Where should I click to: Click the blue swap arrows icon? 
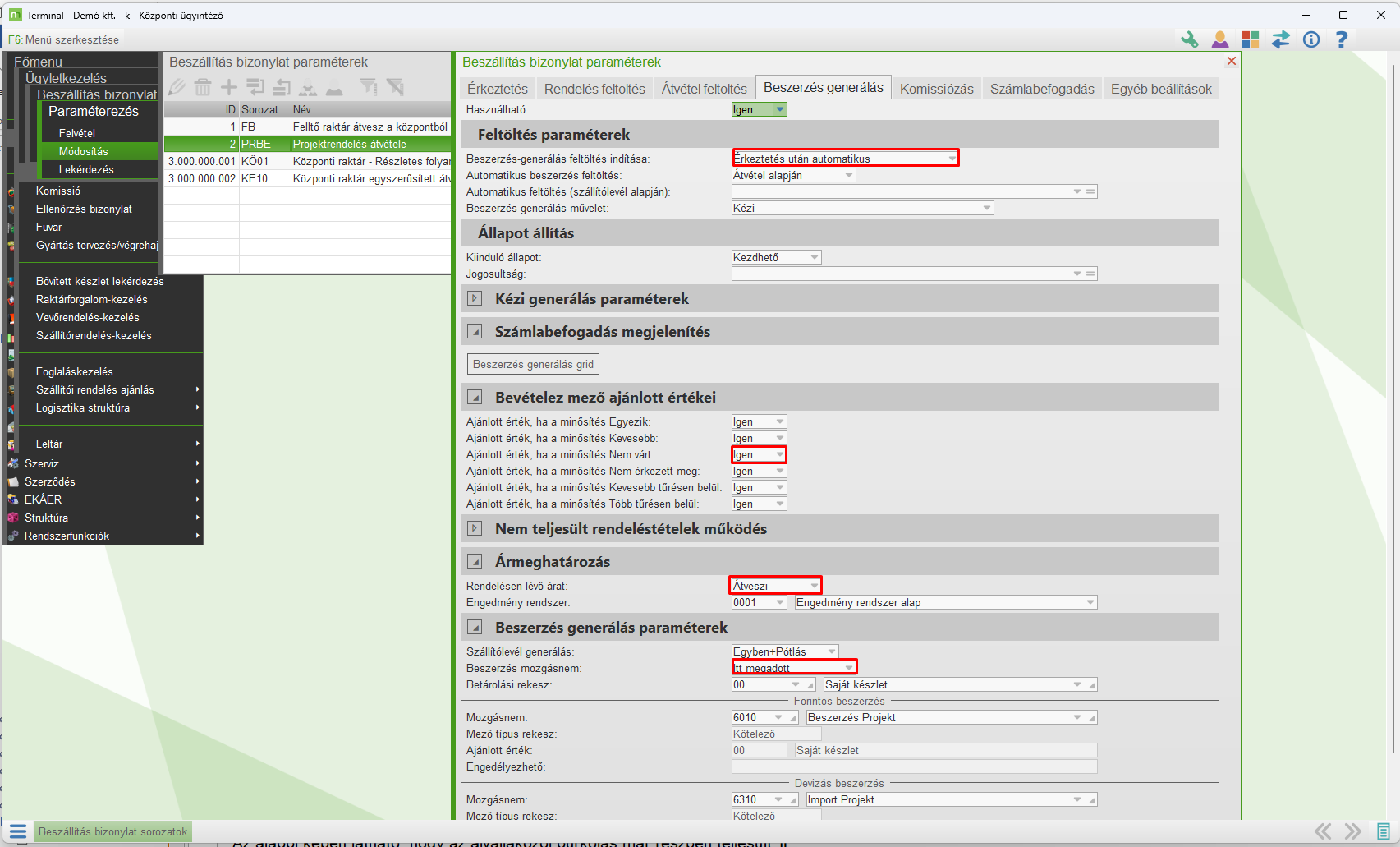pos(1281,39)
